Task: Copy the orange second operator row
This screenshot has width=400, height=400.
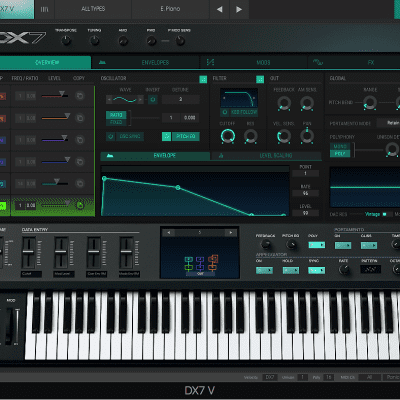Action: [80, 118]
